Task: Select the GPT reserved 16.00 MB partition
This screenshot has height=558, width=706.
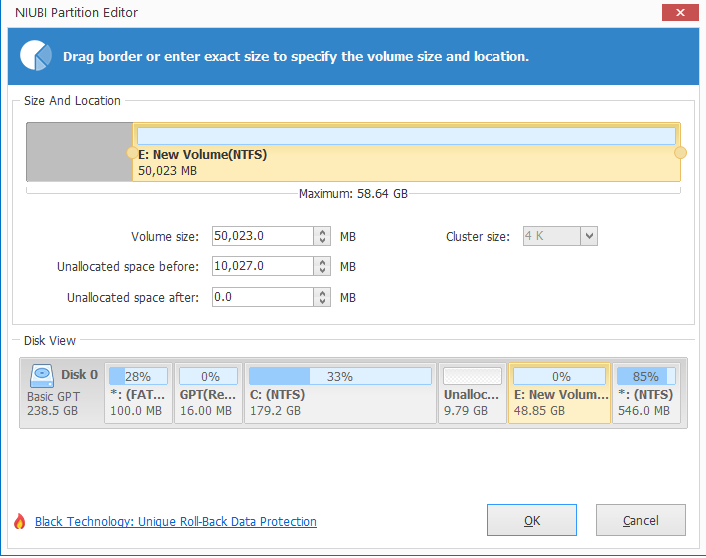Action: tap(208, 393)
